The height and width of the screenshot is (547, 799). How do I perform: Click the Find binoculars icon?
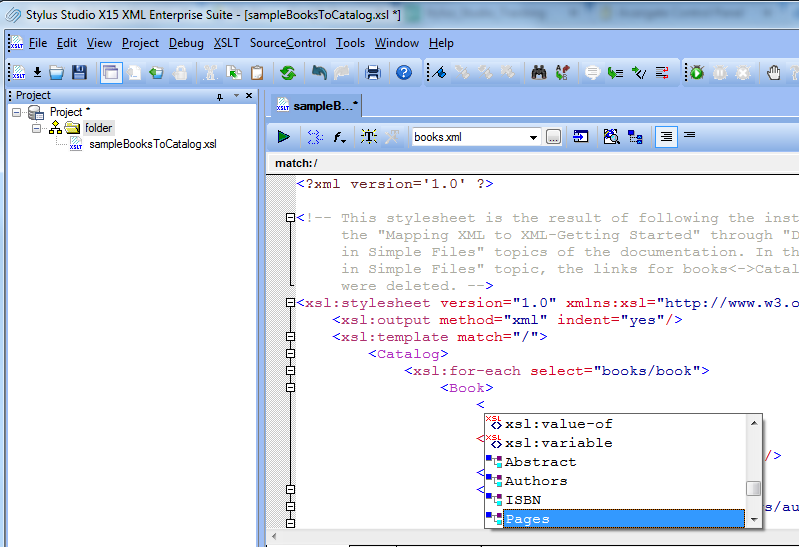pos(539,72)
